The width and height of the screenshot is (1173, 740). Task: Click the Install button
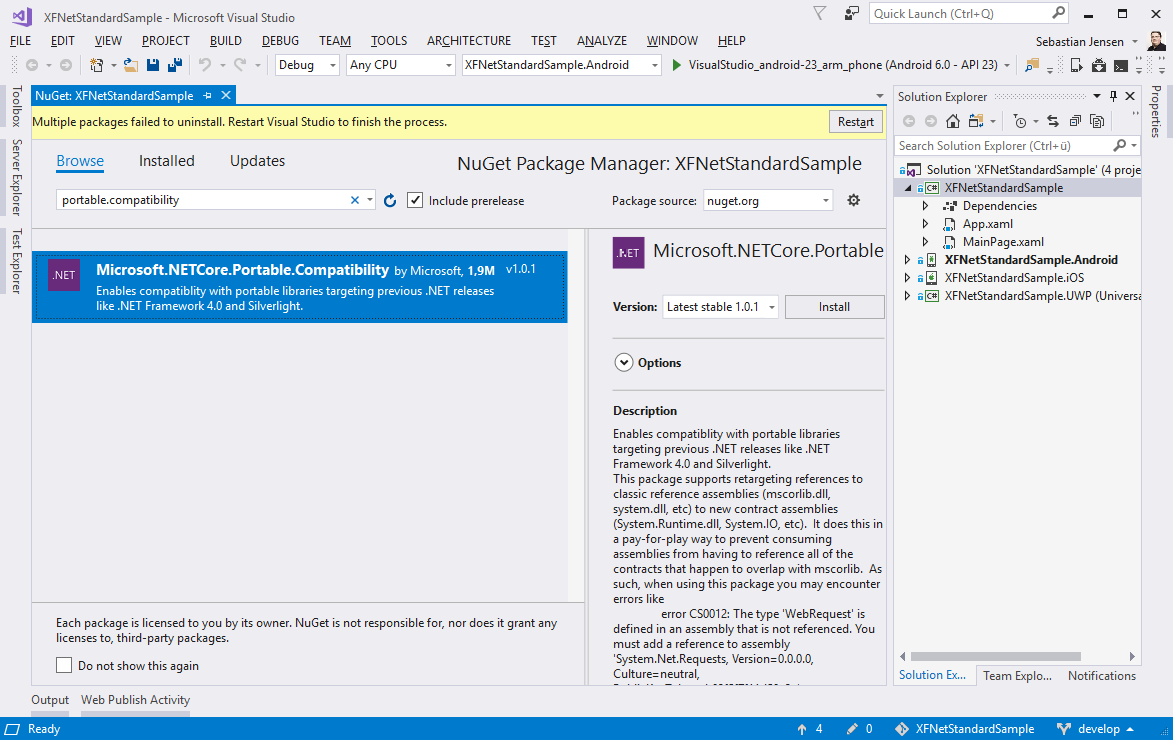[x=834, y=307]
